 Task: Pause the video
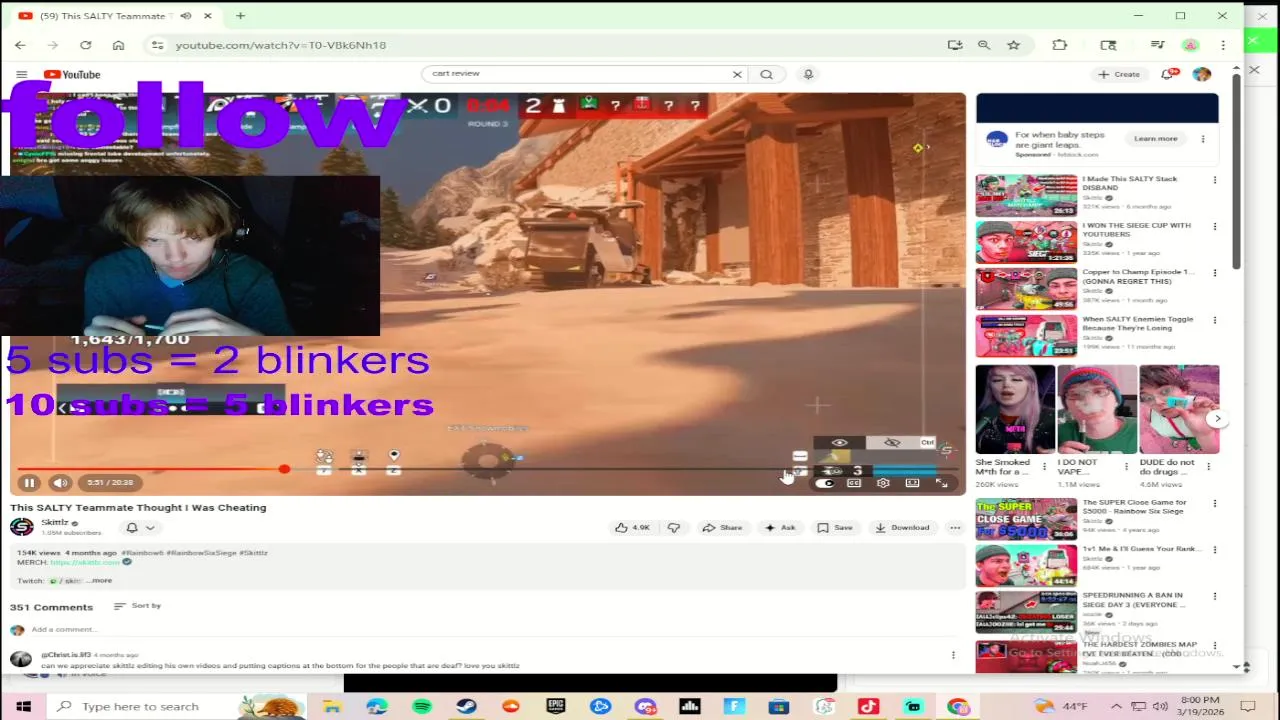click(x=29, y=483)
